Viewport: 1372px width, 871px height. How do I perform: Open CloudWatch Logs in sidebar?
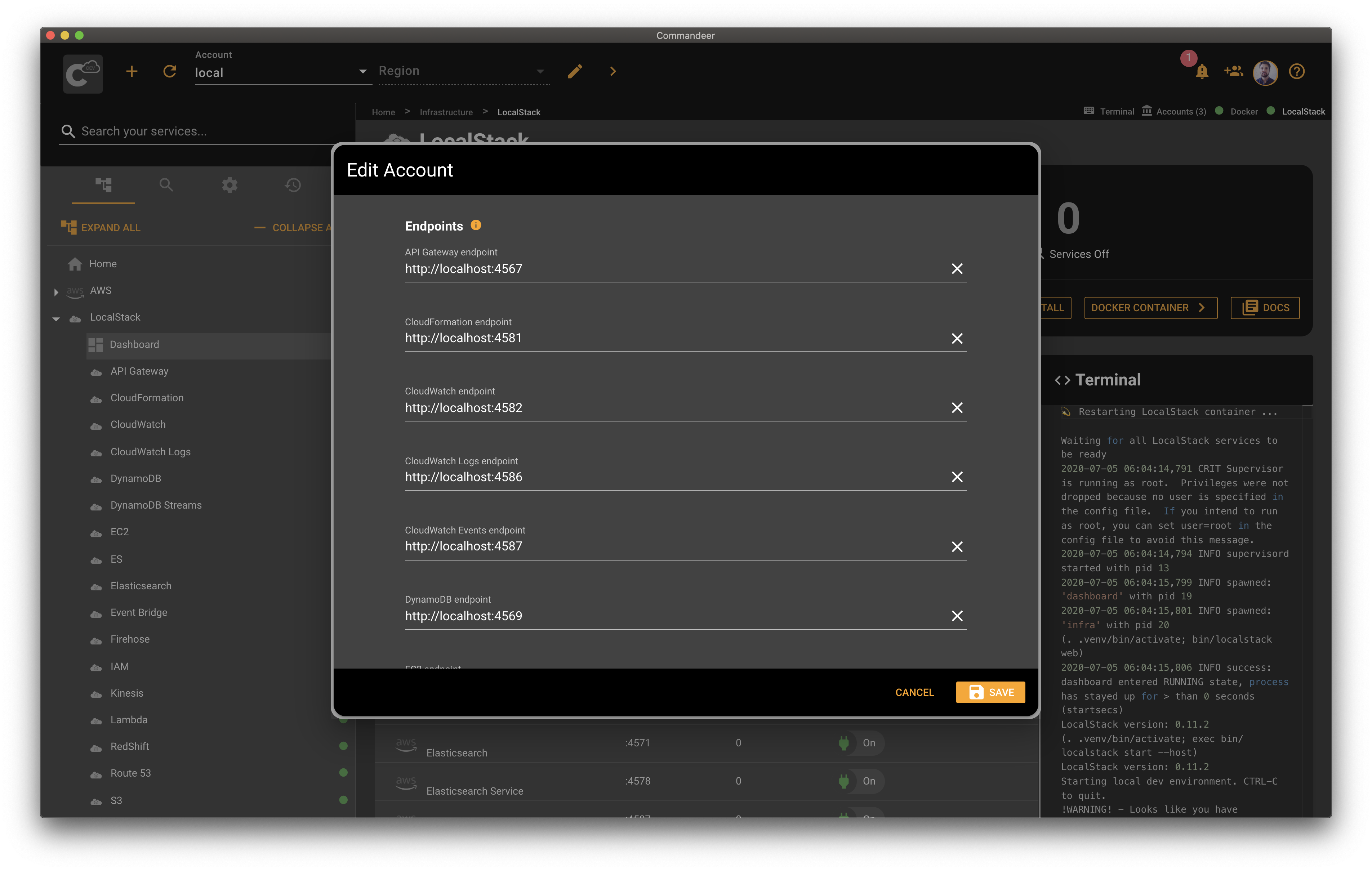pos(150,452)
